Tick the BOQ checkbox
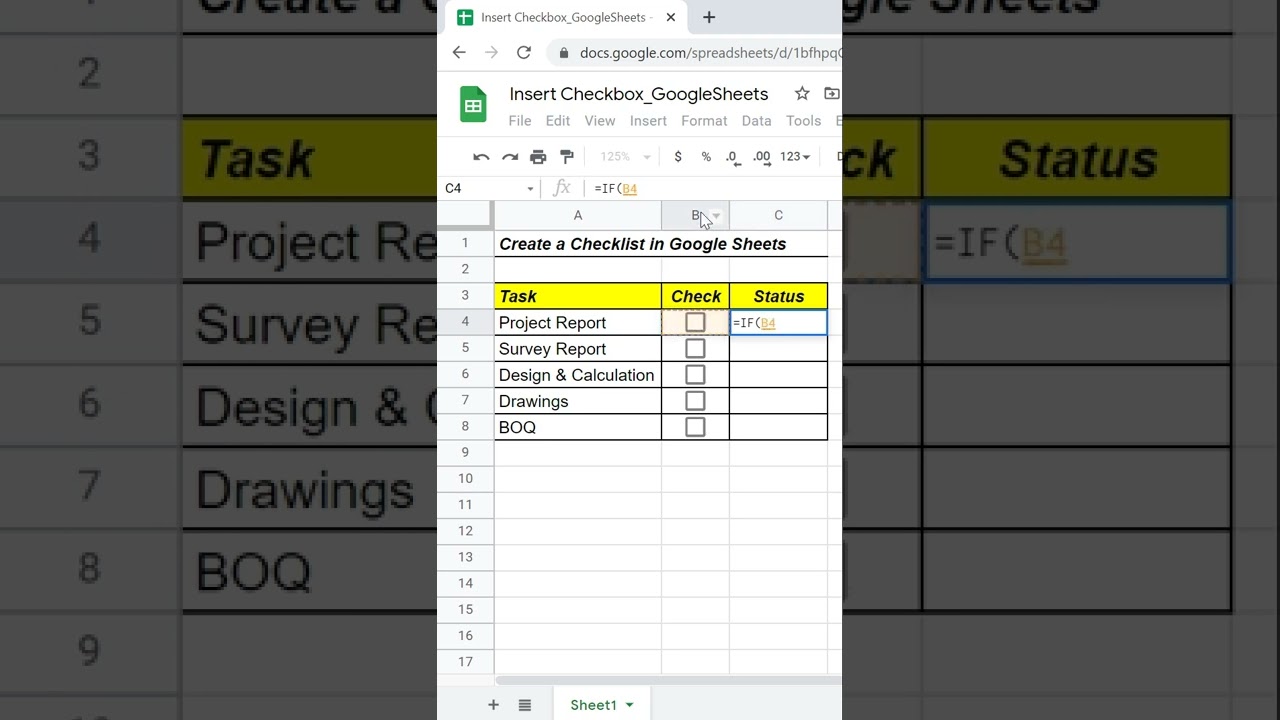This screenshot has height=720, width=1280. [x=695, y=427]
